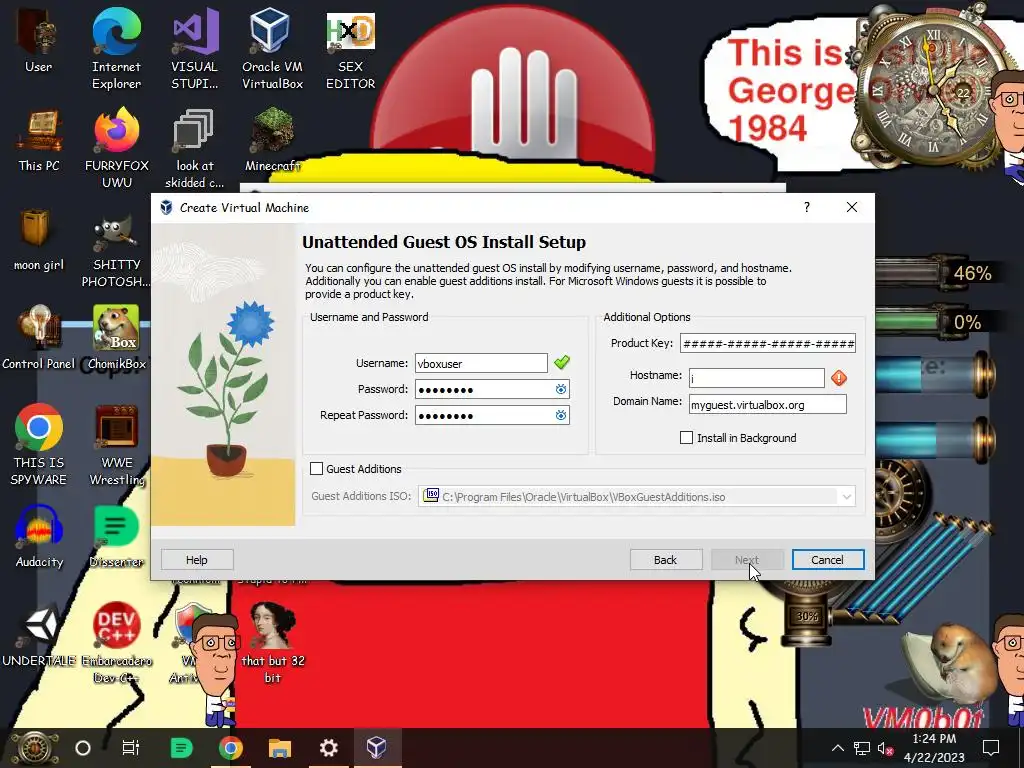Click the hostname error warning icon
Viewport: 1024px width, 768px height.
point(839,377)
